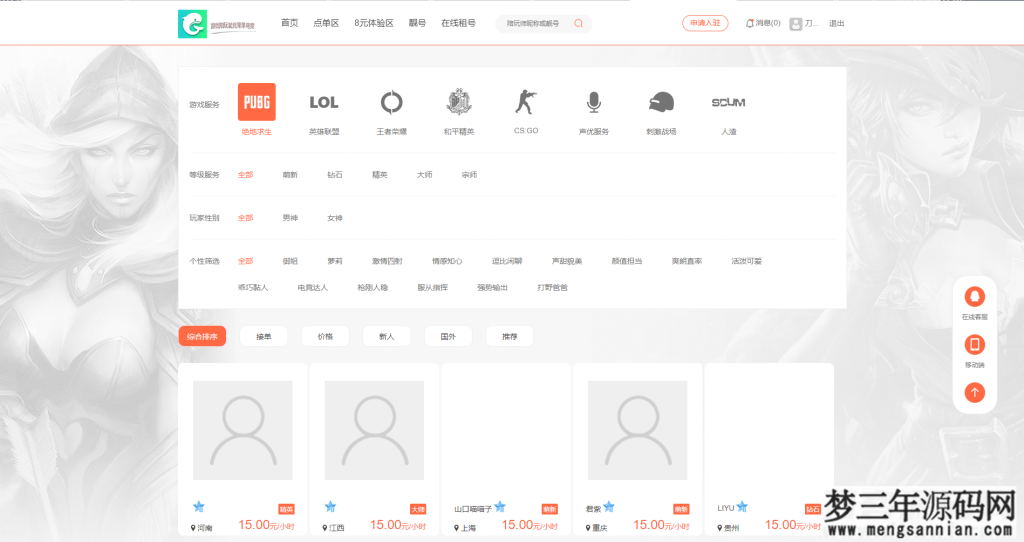This screenshot has width=1024, height=542.
Task: Filter personality by 打野爸爸
Action: (552, 287)
